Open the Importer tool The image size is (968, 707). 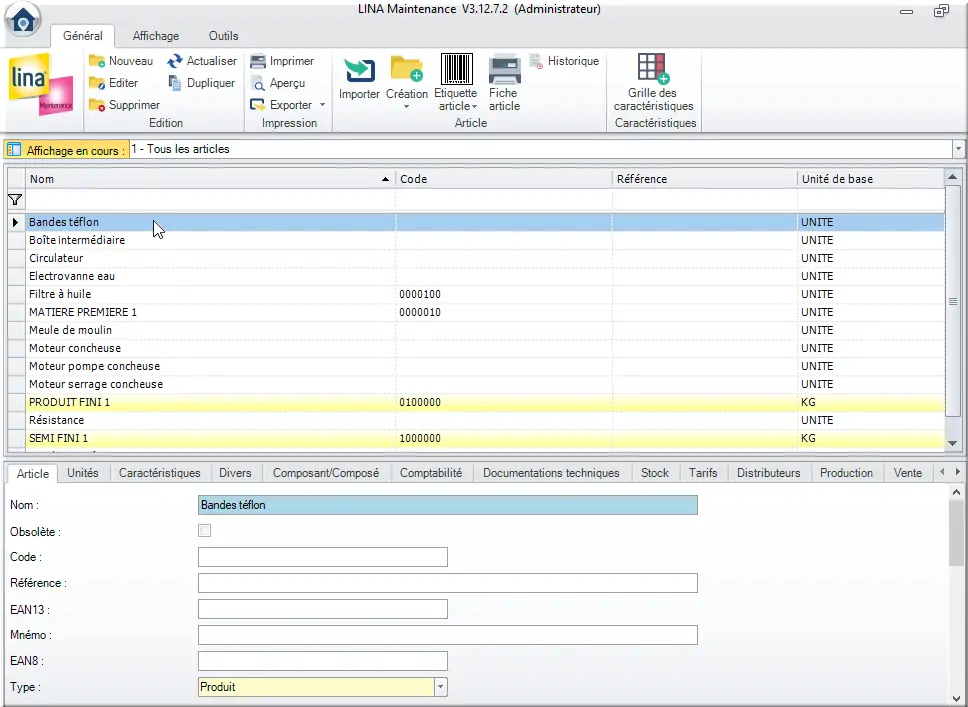tap(359, 70)
